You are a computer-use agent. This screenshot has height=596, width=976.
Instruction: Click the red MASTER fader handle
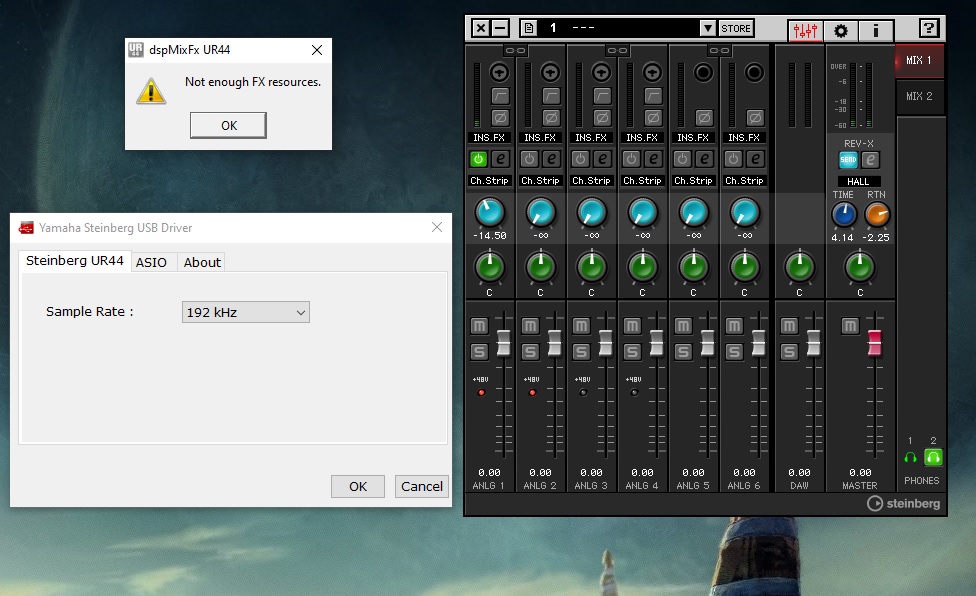[875, 343]
